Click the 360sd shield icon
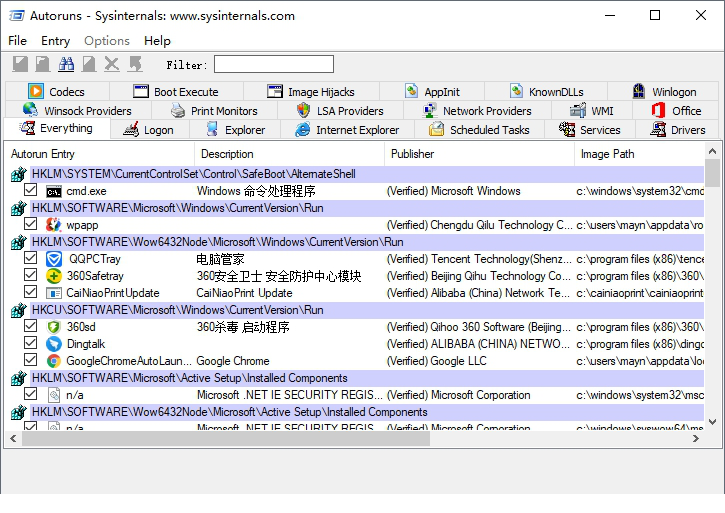 click(x=54, y=327)
